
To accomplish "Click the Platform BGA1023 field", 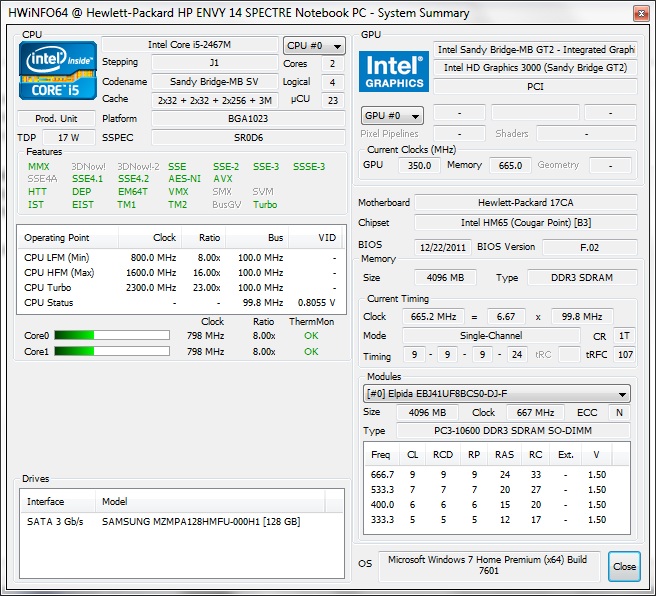I will coord(248,118).
